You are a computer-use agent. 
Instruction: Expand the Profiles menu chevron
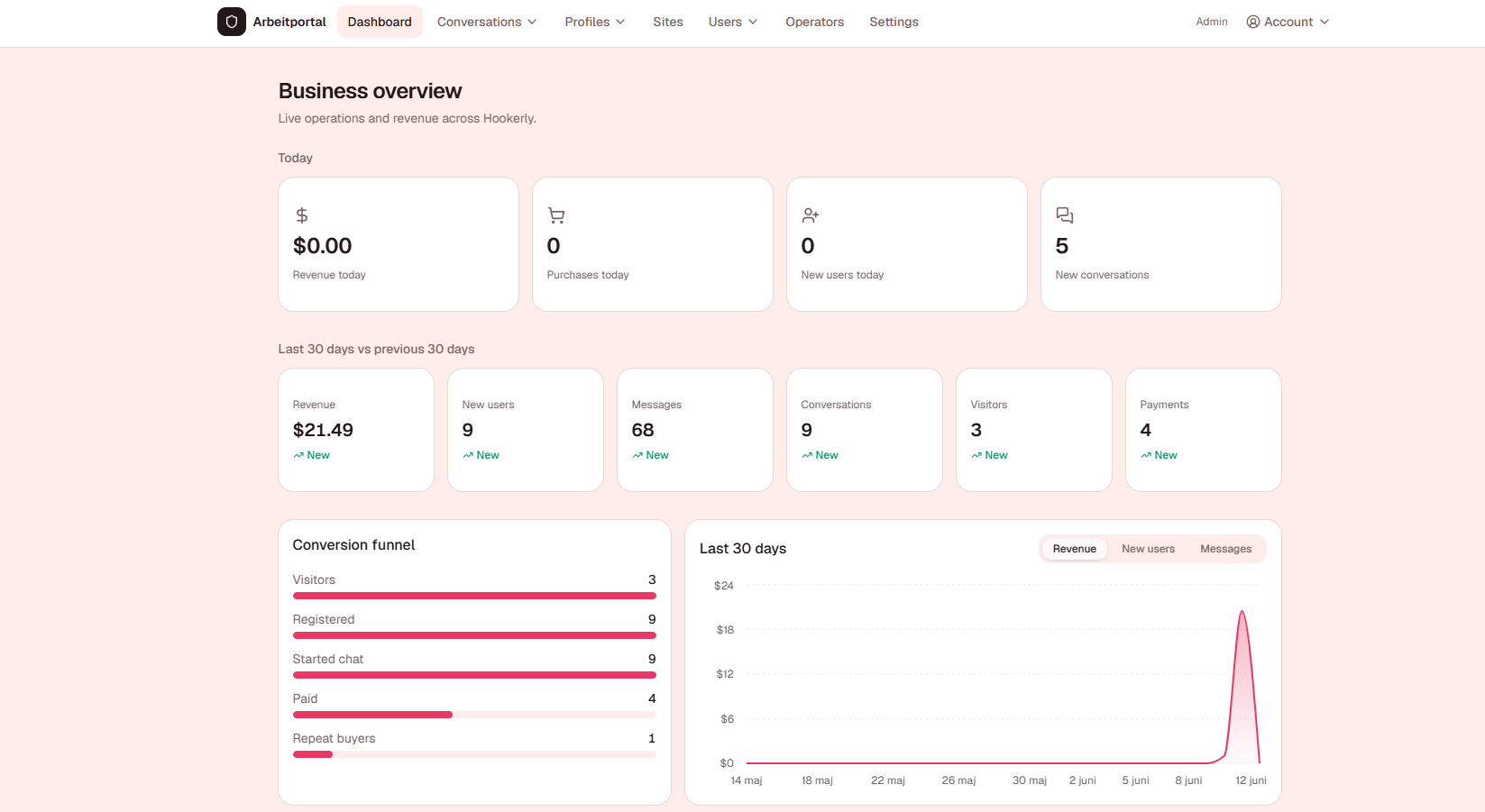coord(620,22)
